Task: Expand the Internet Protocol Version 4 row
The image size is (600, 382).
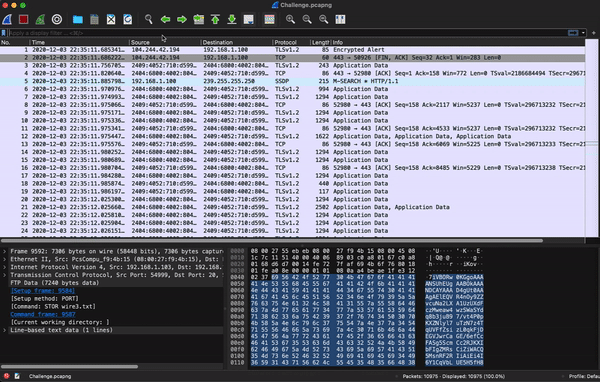Action: (5, 267)
